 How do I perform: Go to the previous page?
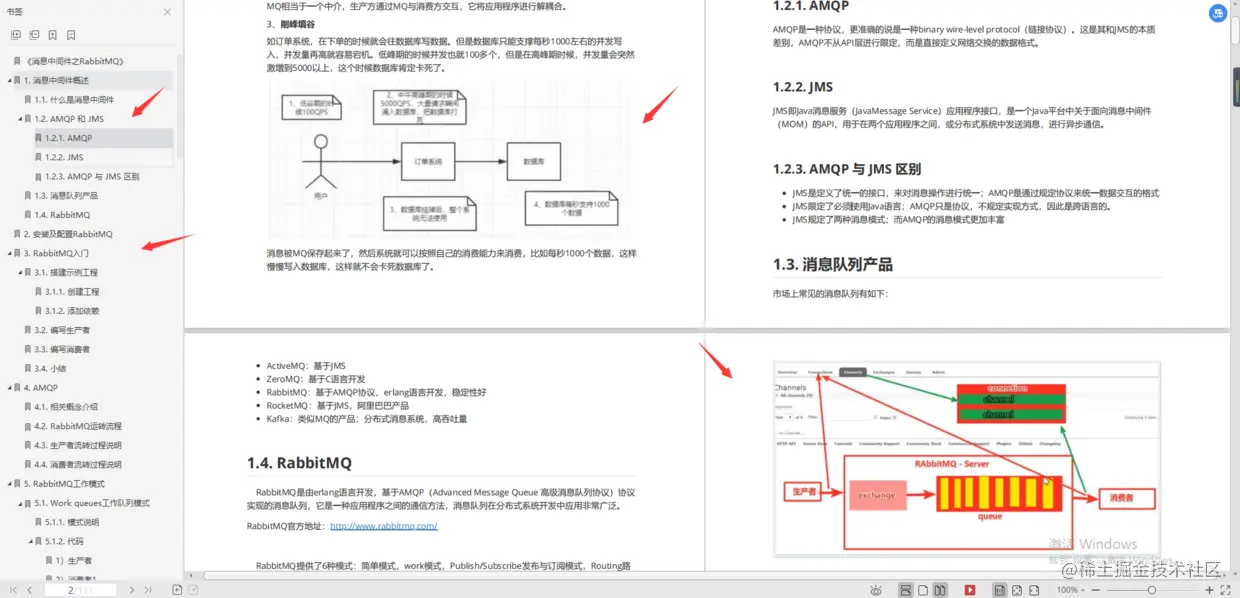(29, 590)
